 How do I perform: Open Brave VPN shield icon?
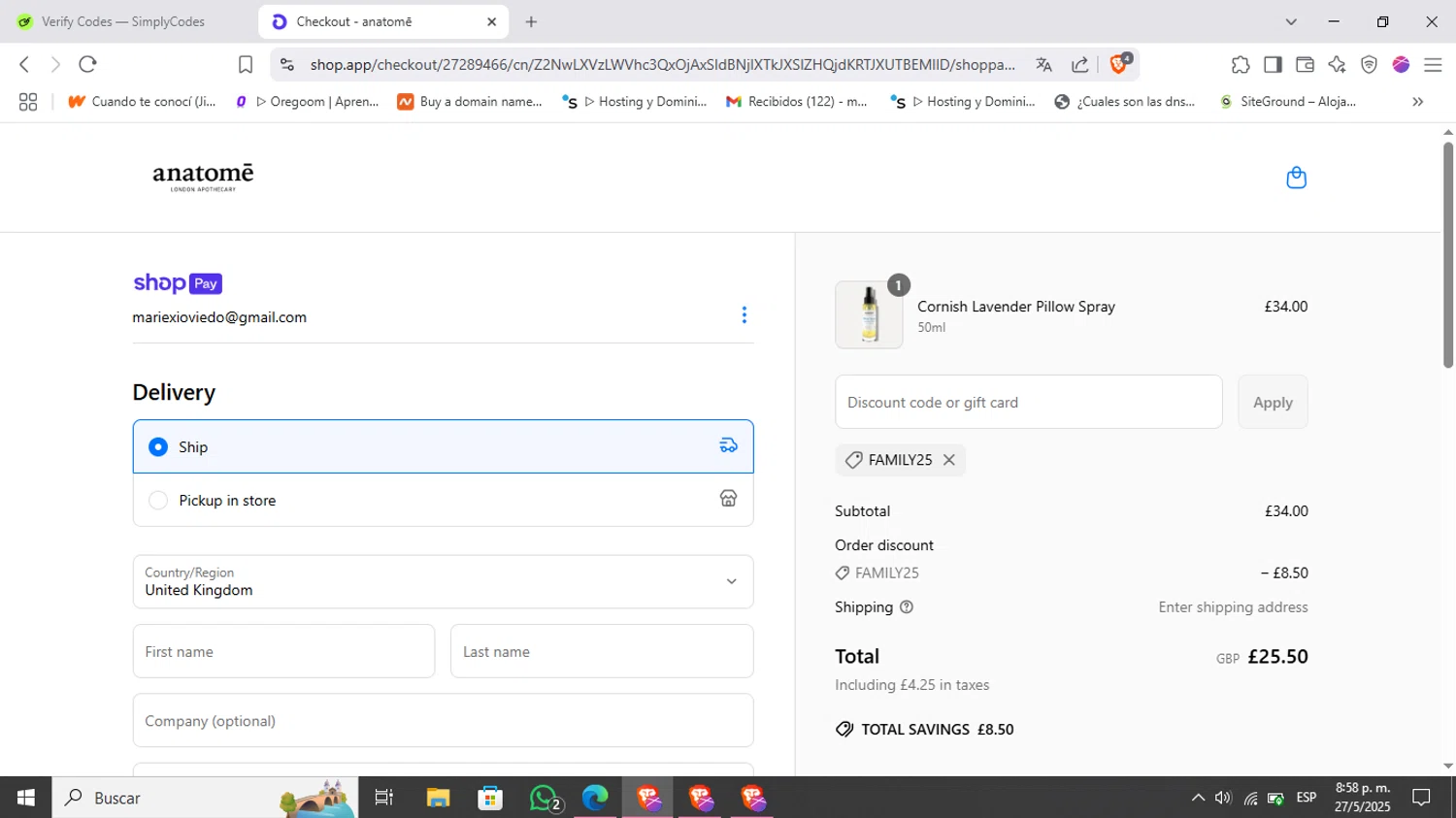pyautogui.click(x=1369, y=65)
